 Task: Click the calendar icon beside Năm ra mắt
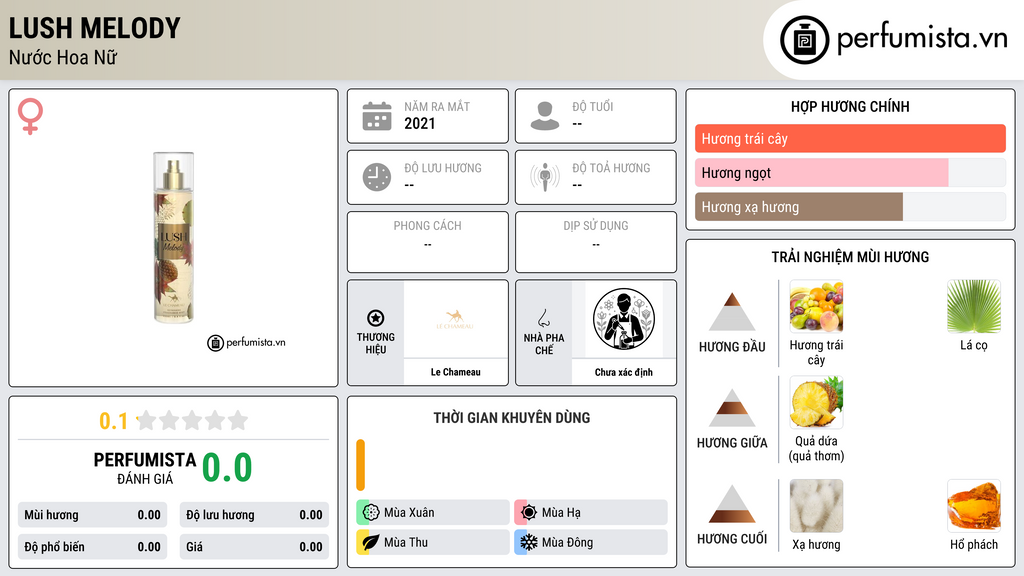pyautogui.click(x=377, y=116)
